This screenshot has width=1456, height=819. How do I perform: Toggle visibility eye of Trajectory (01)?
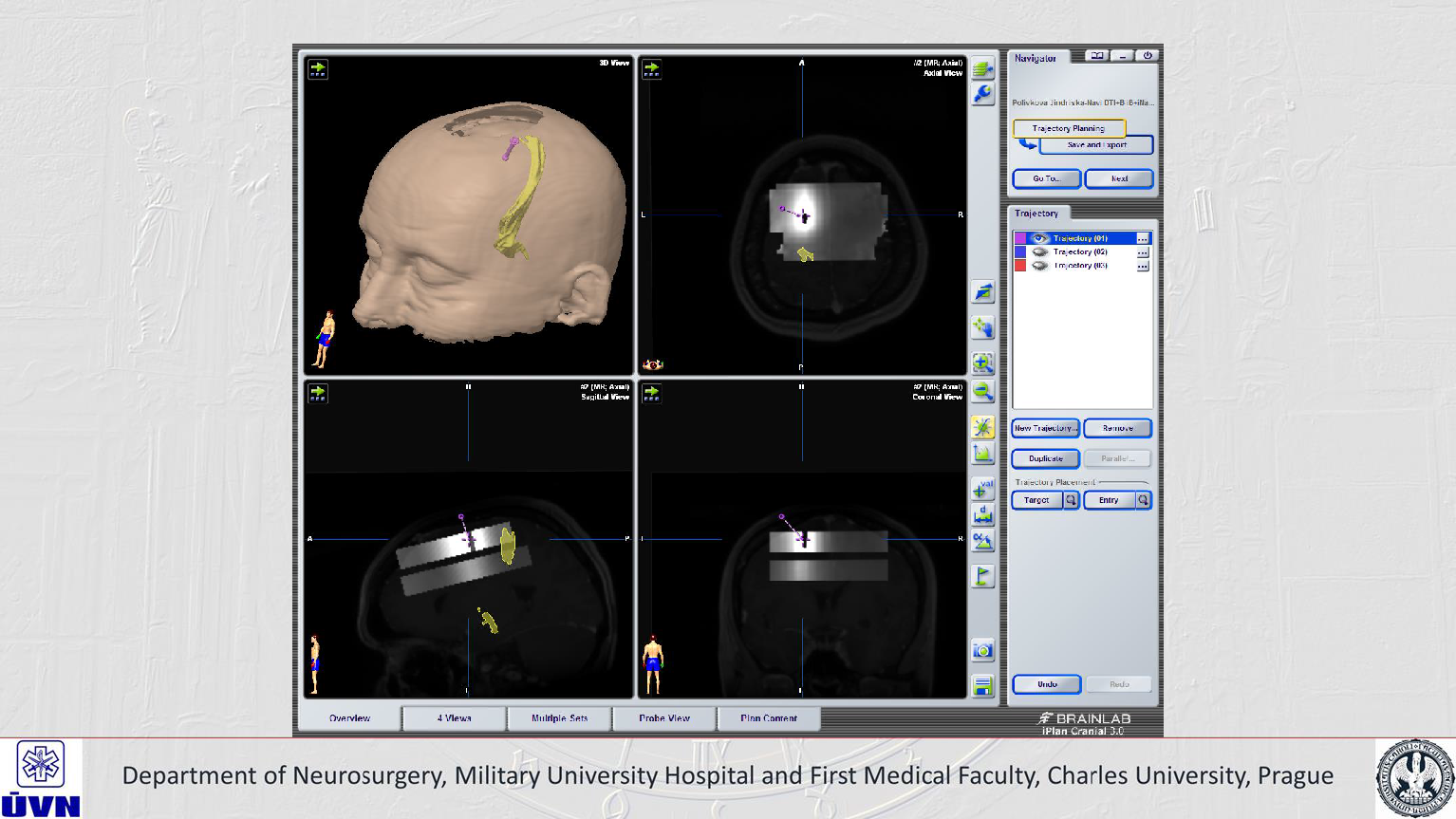(x=1039, y=238)
